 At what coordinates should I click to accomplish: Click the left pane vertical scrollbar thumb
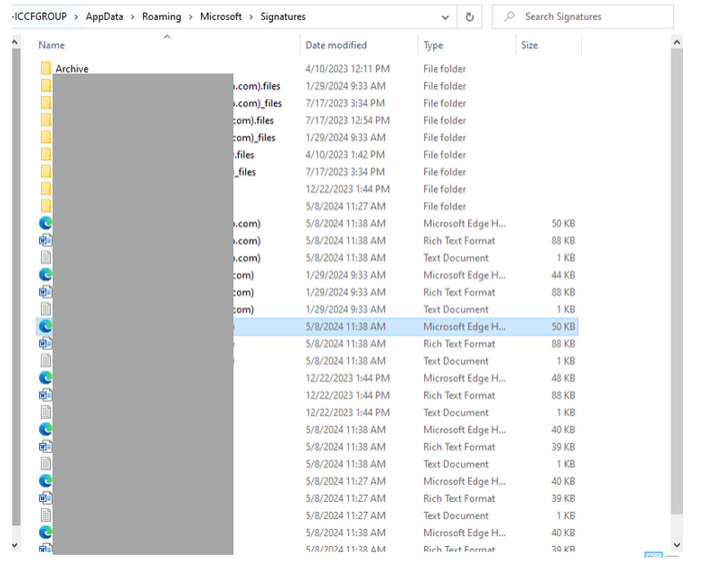(x=16, y=287)
